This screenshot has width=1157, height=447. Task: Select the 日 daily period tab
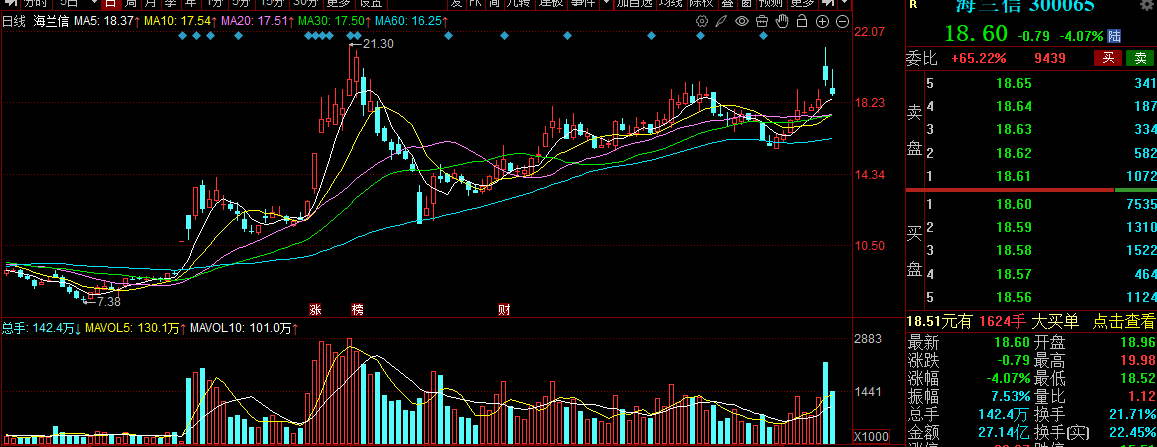pos(110,4)
